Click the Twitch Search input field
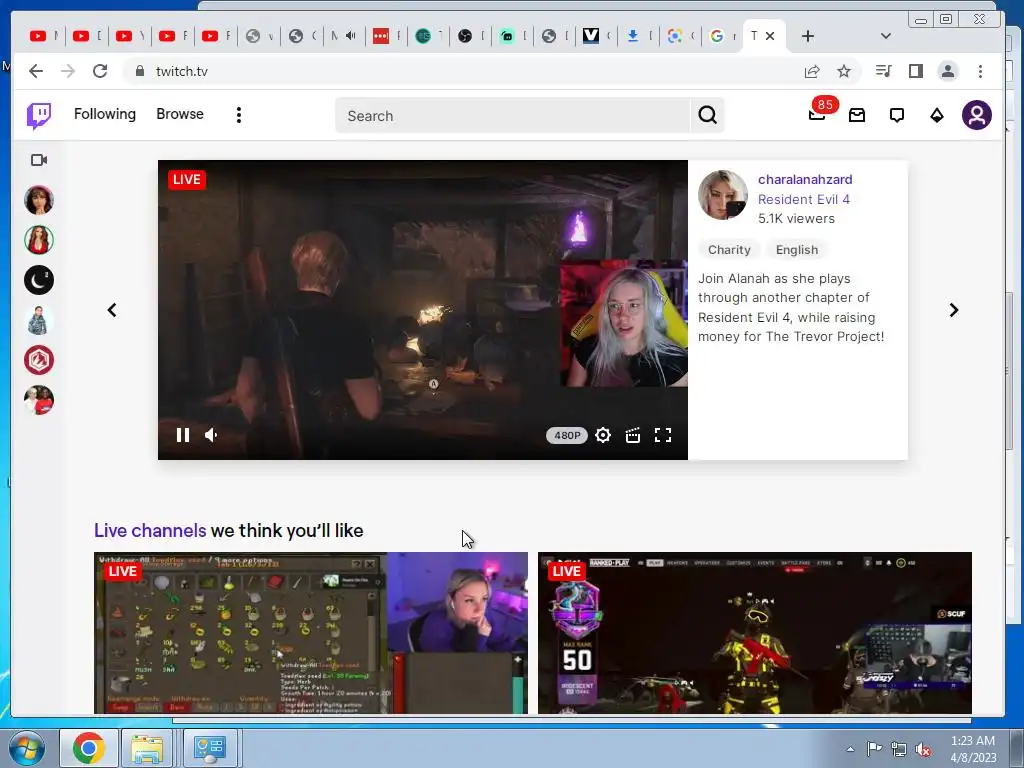This screenshot has height=768, width=1024. (x=513, y=116)
